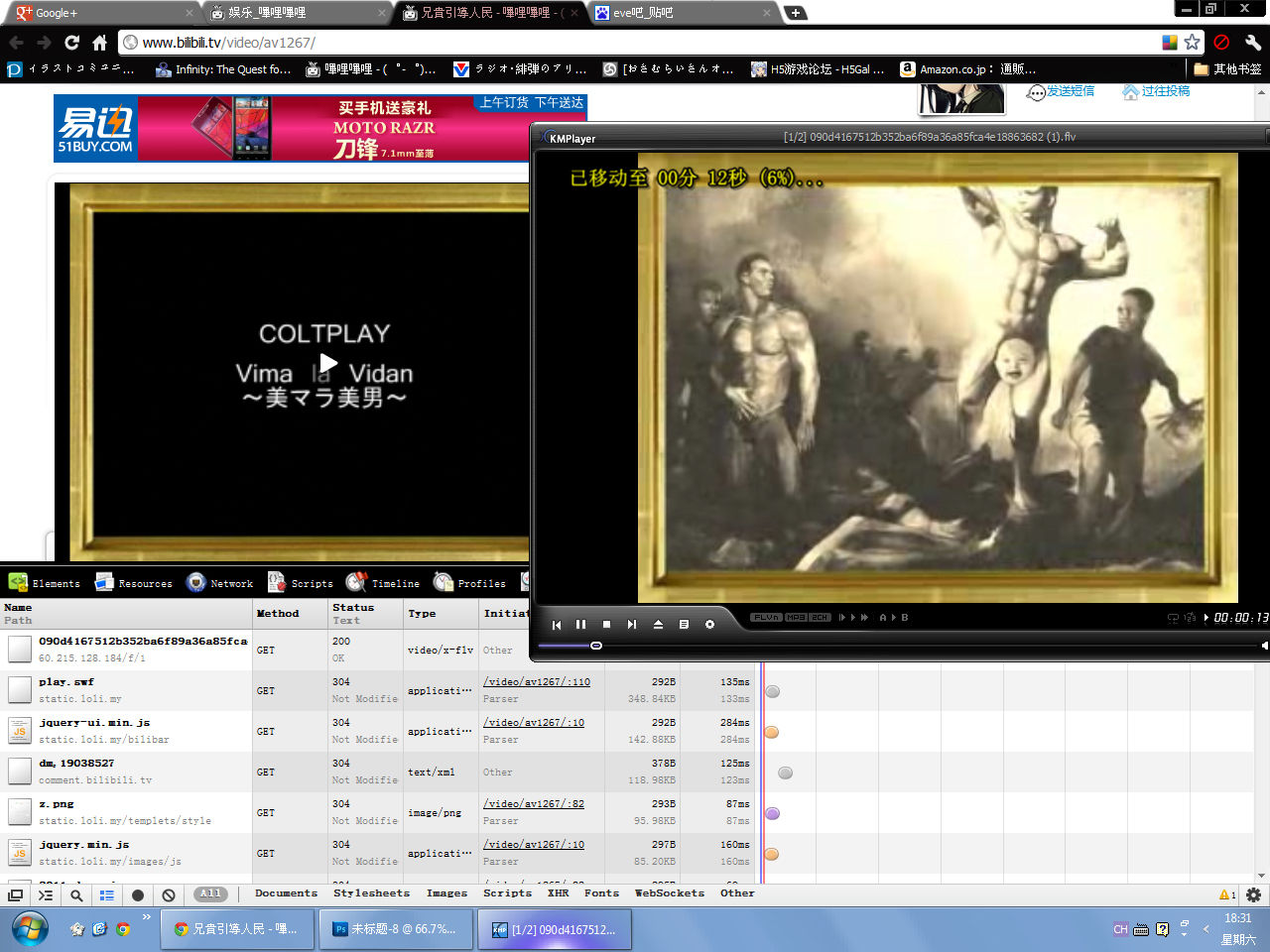This screenshot has height=952, width=1270.
Task: Filter network requests by Documents
Action: 286,893
